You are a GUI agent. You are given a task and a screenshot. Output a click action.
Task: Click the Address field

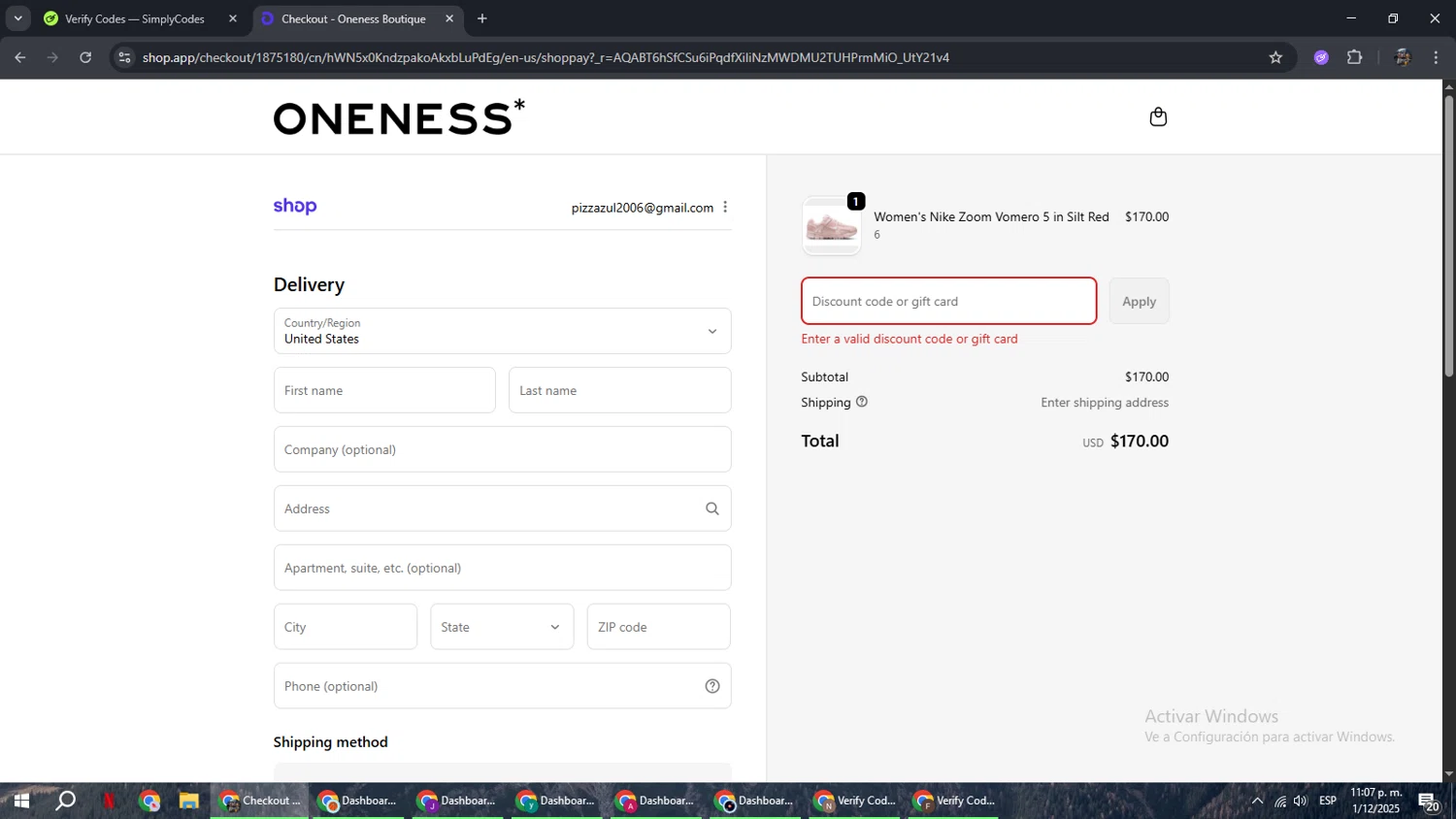point(502,508)
